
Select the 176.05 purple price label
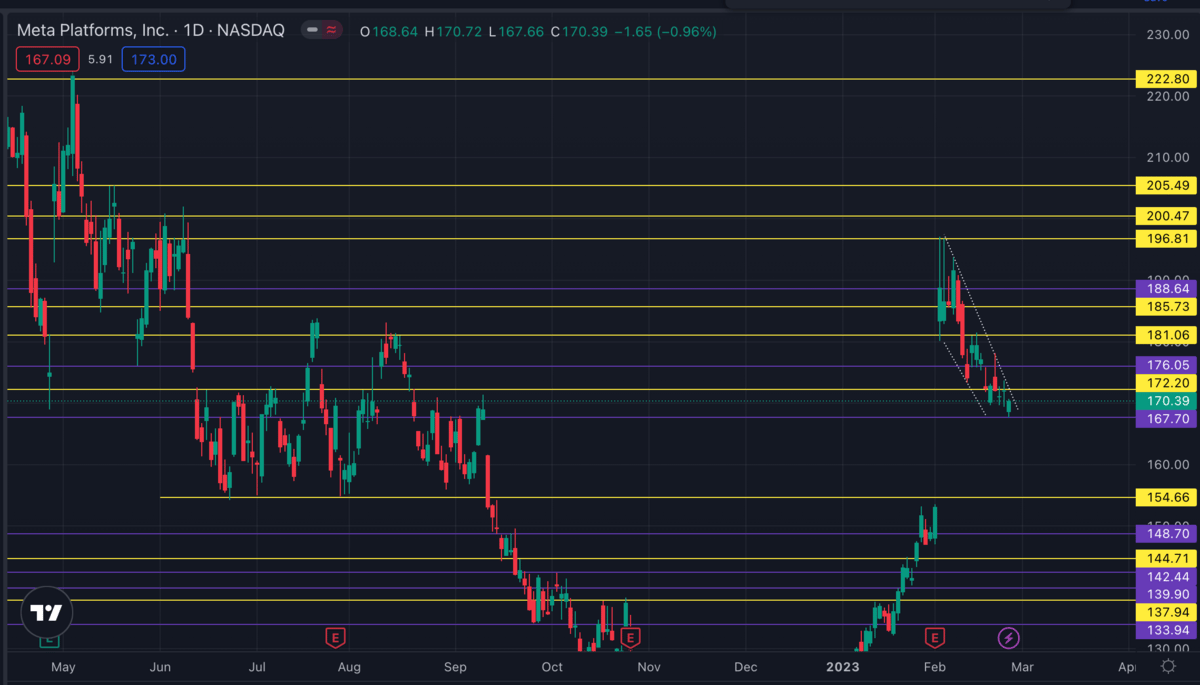point(1166,366)
